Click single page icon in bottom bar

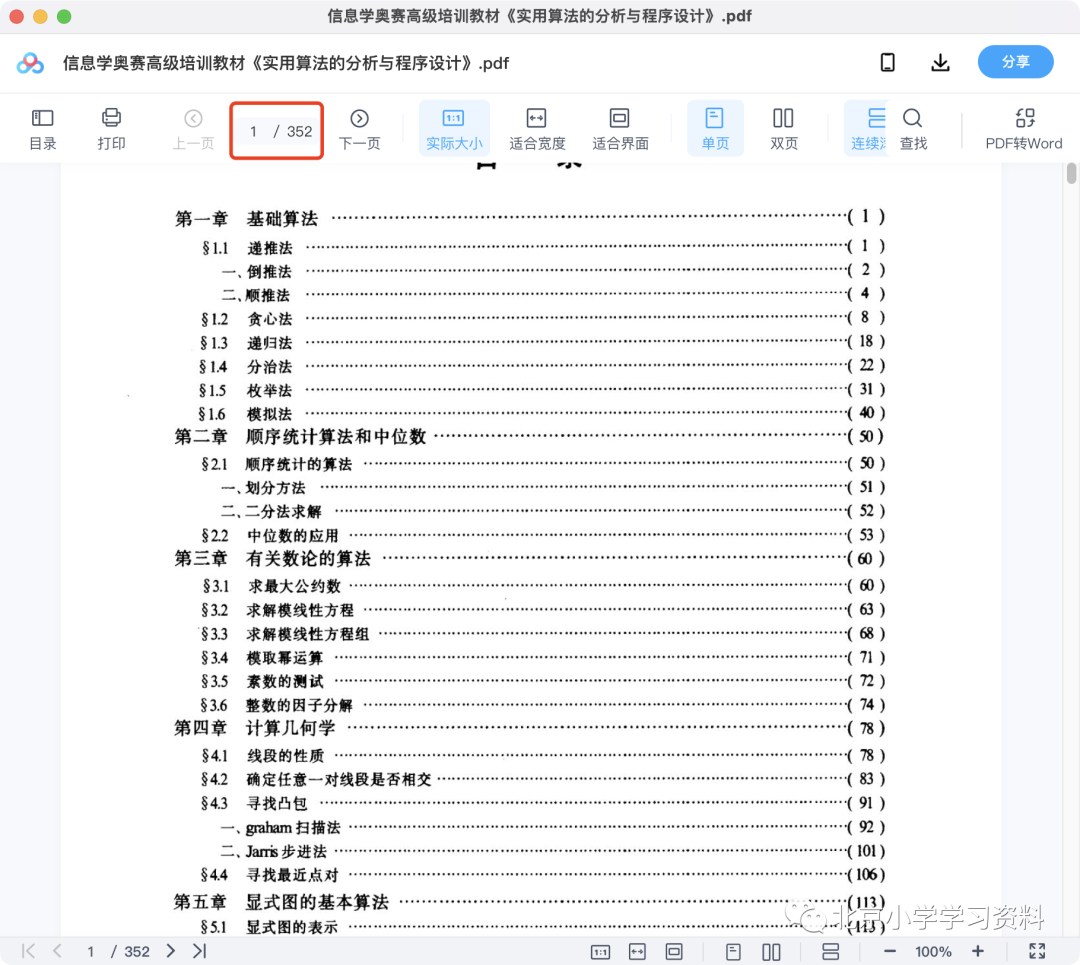click(x=734, y=952)
